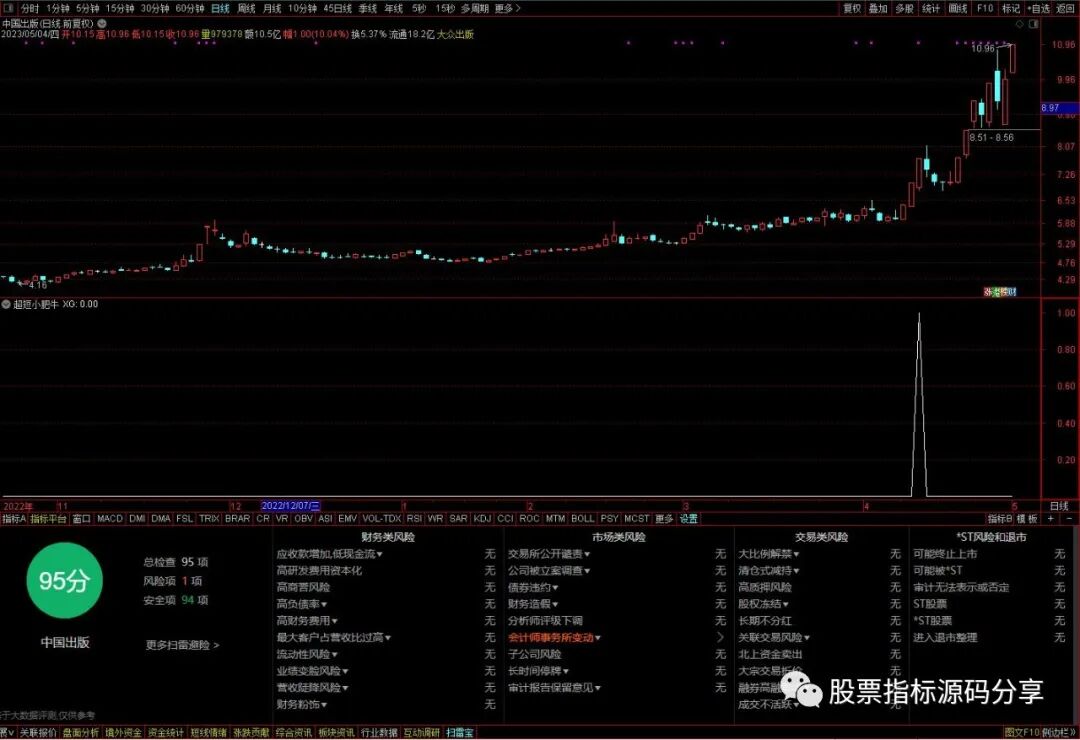Click the 叠加 overlay button
Viewport: 1080px width, 740px height.
(x=878, y=8)
